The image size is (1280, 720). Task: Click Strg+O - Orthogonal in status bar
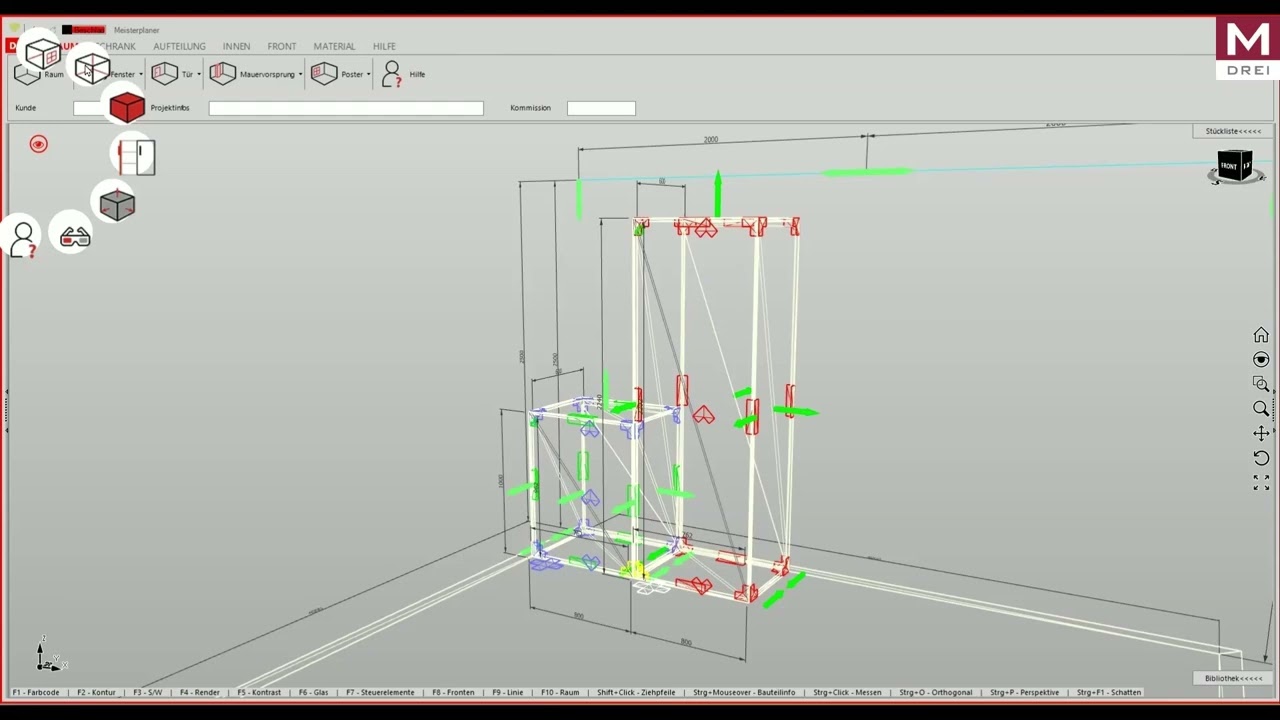[x=936, y=692]
